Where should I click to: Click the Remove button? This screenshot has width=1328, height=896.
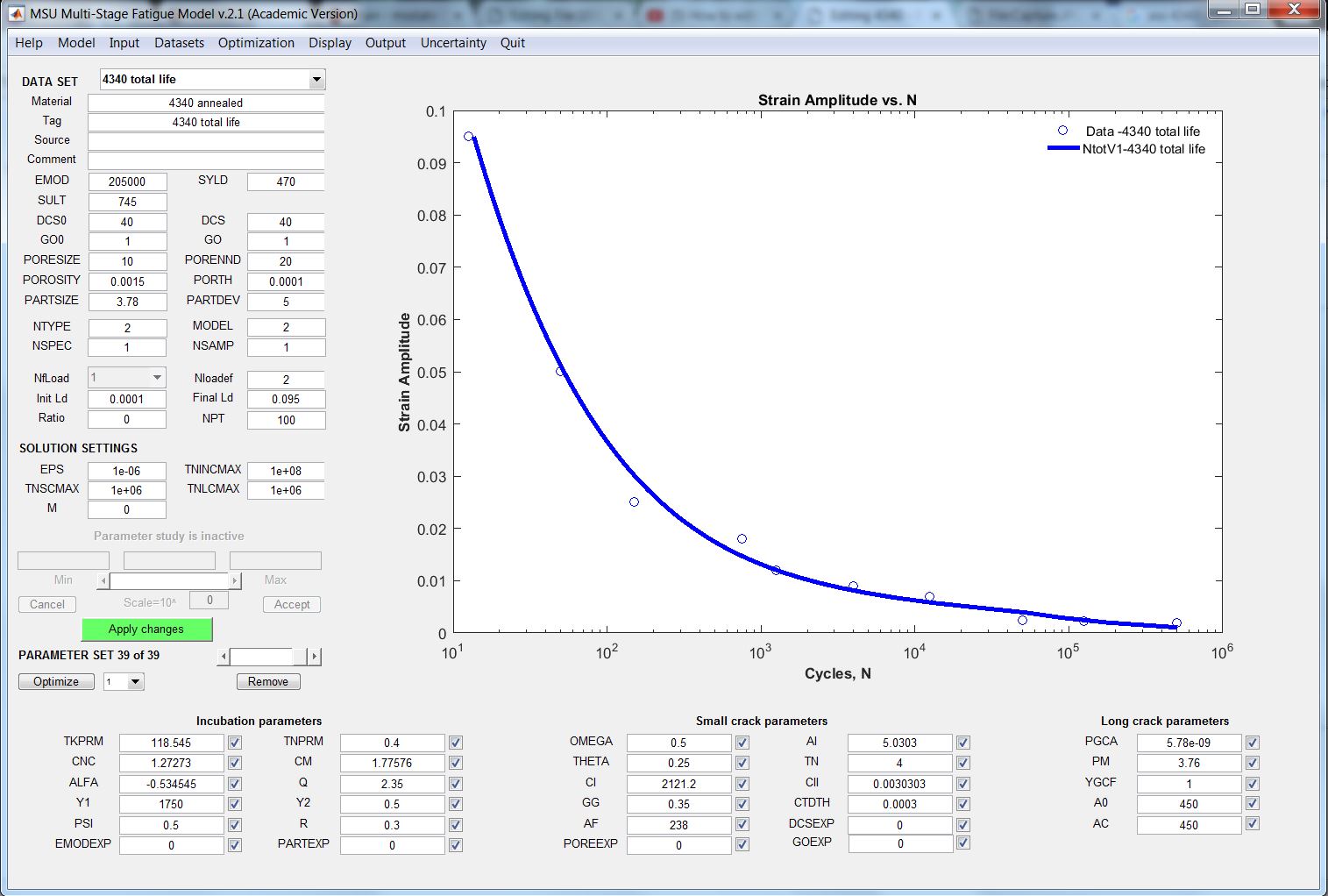click(x=268, y=682)
